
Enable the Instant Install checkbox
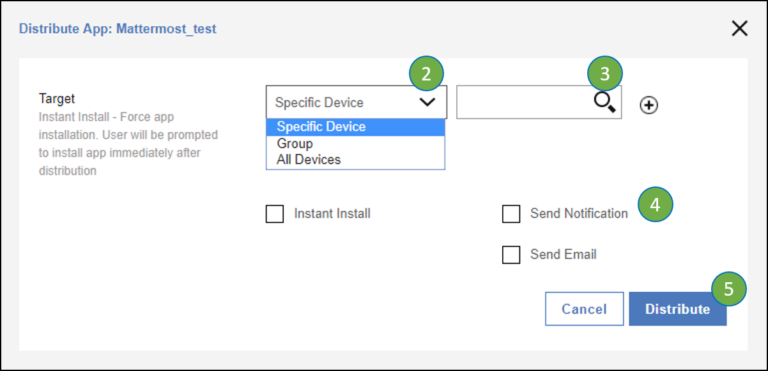coord(274,214)
